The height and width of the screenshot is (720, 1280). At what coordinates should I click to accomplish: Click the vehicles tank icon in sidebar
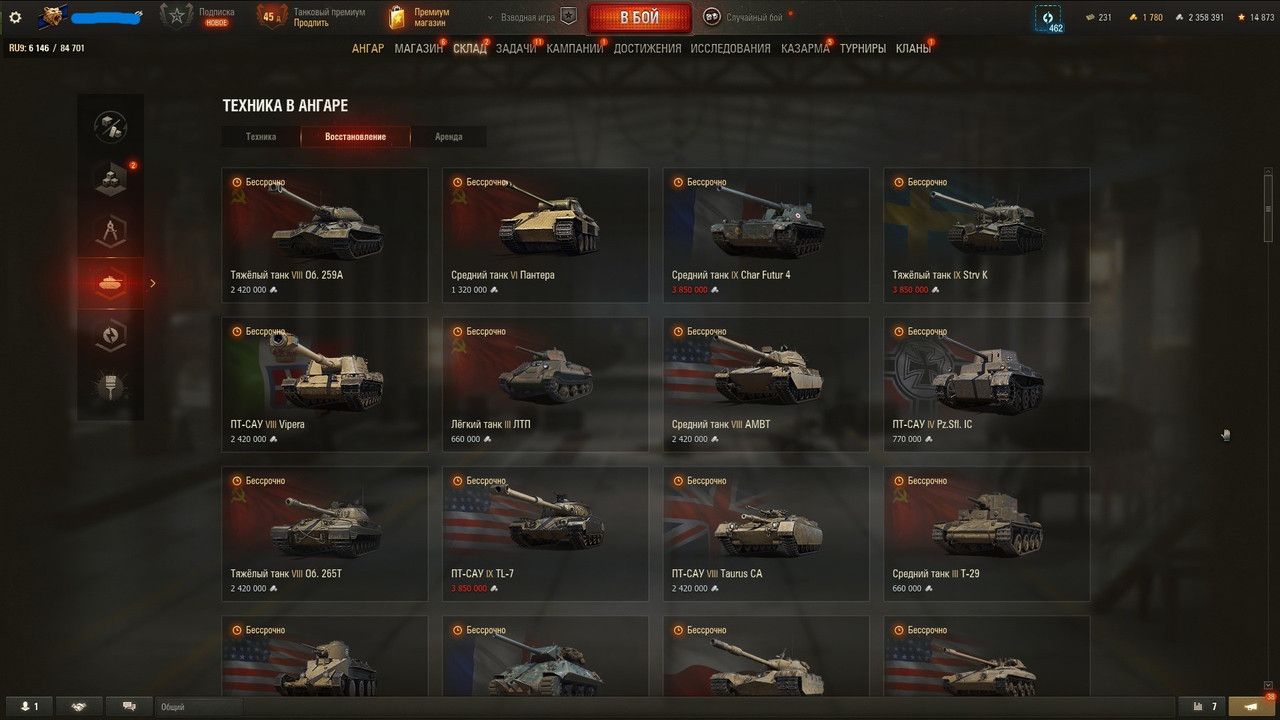tap(111, 284)
